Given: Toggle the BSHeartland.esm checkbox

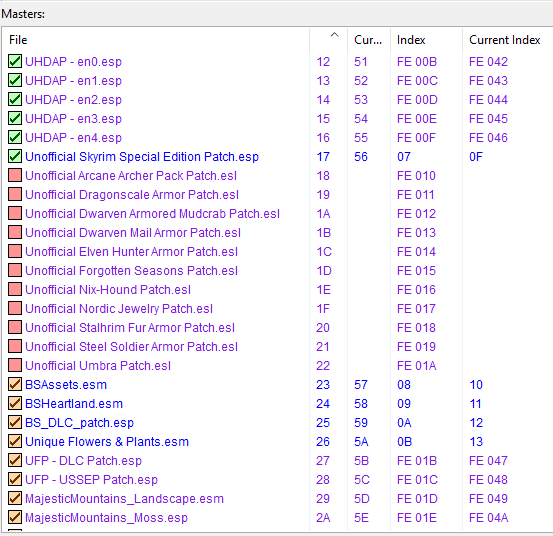Looking at the screenshot, I should 15,403.
